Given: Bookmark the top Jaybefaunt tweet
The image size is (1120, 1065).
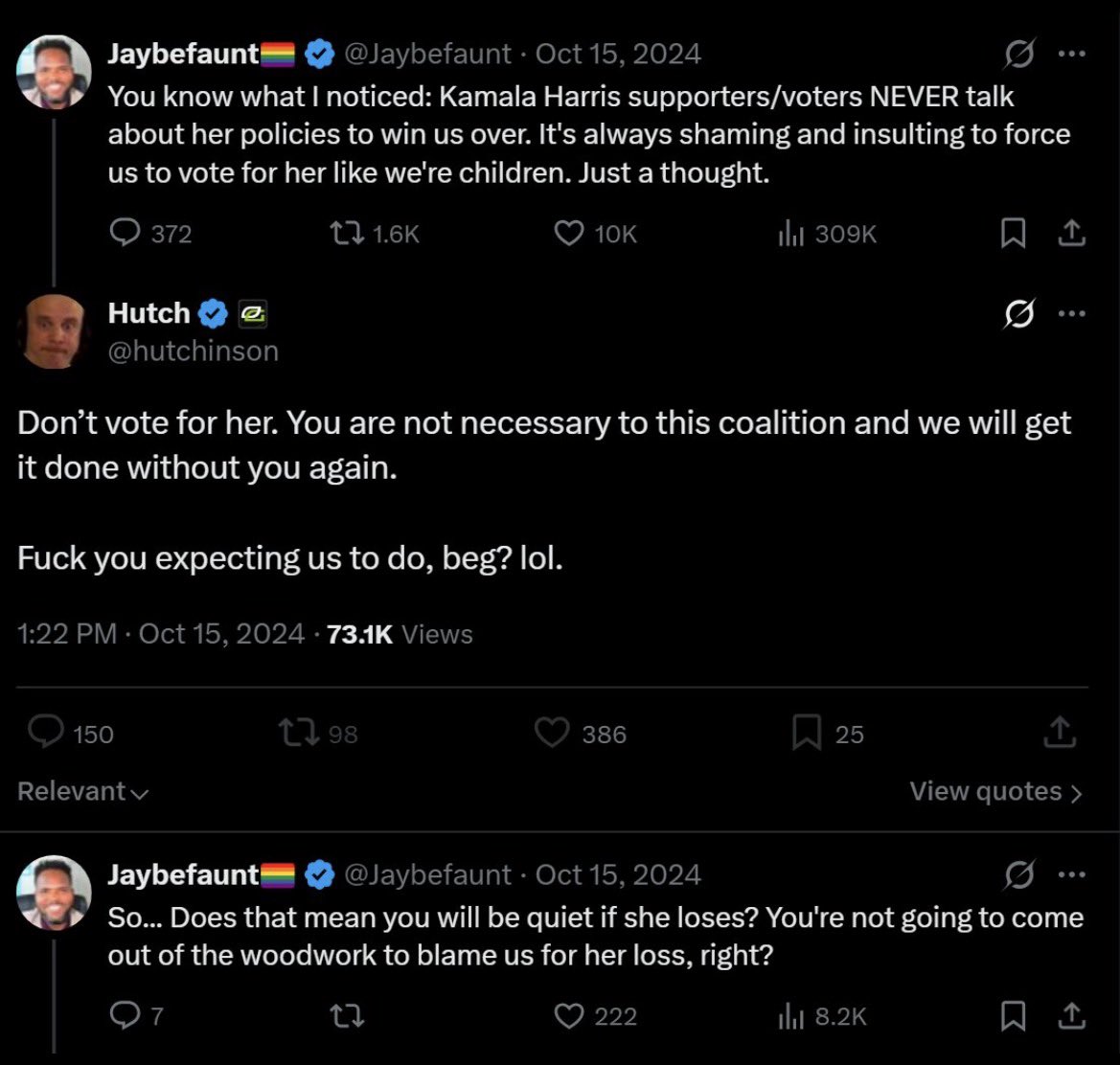Looking at the screenshot, I should 1013,234.
